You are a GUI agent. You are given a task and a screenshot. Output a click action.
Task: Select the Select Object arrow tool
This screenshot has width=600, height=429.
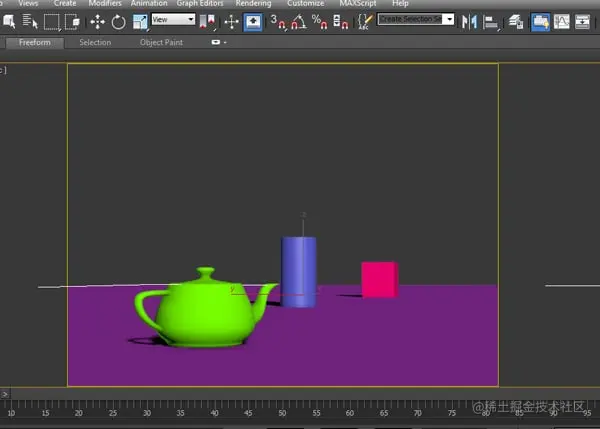pos(9,21)
